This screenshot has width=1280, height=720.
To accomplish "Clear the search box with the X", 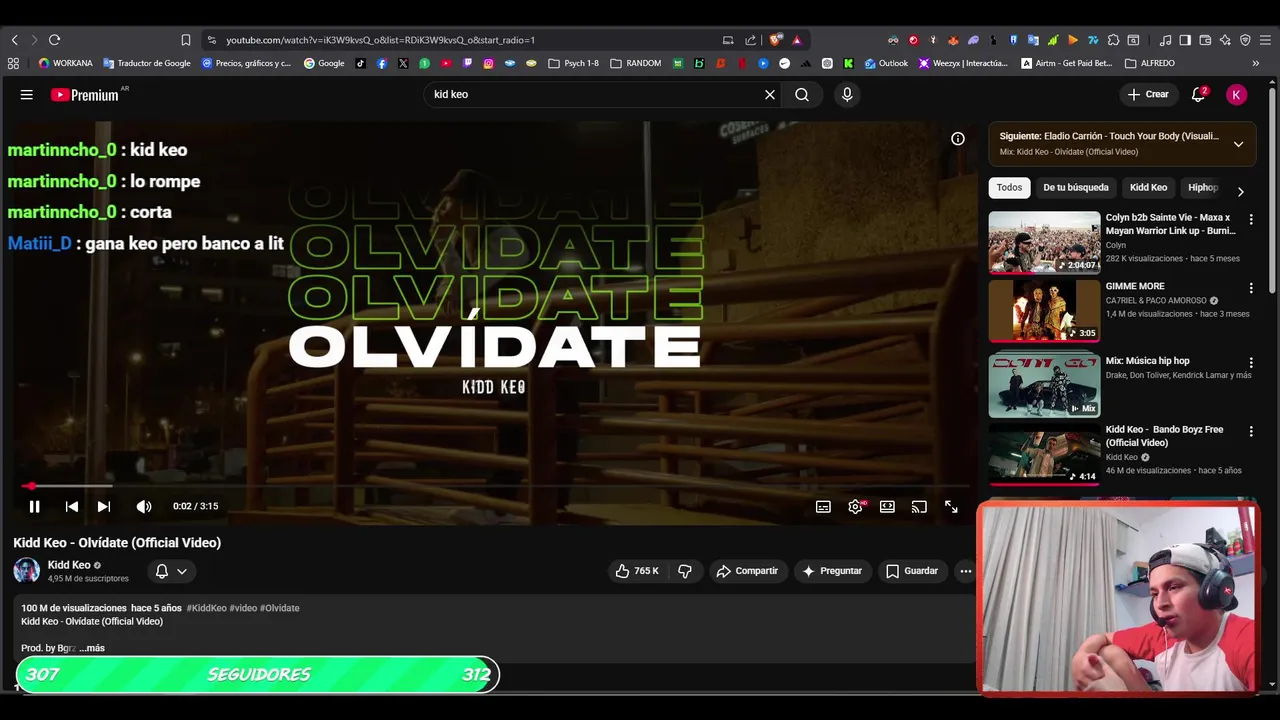I will point(770,94).
